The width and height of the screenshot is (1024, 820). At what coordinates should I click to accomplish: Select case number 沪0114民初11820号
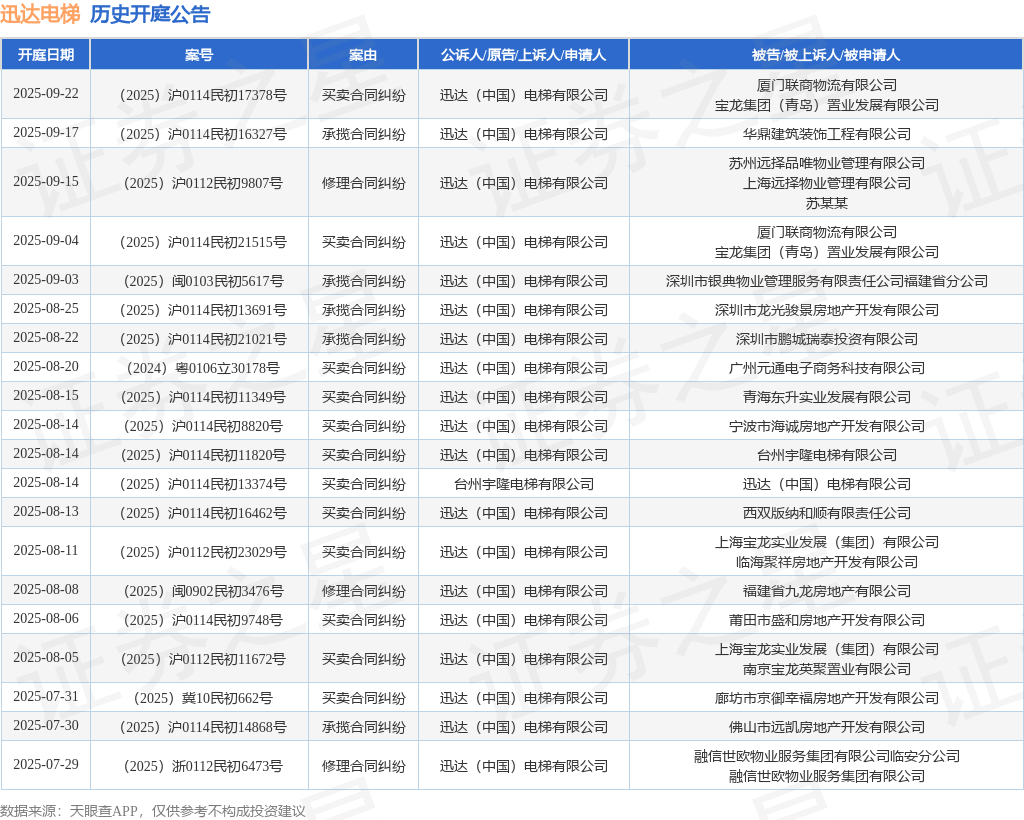coord(203,455)
